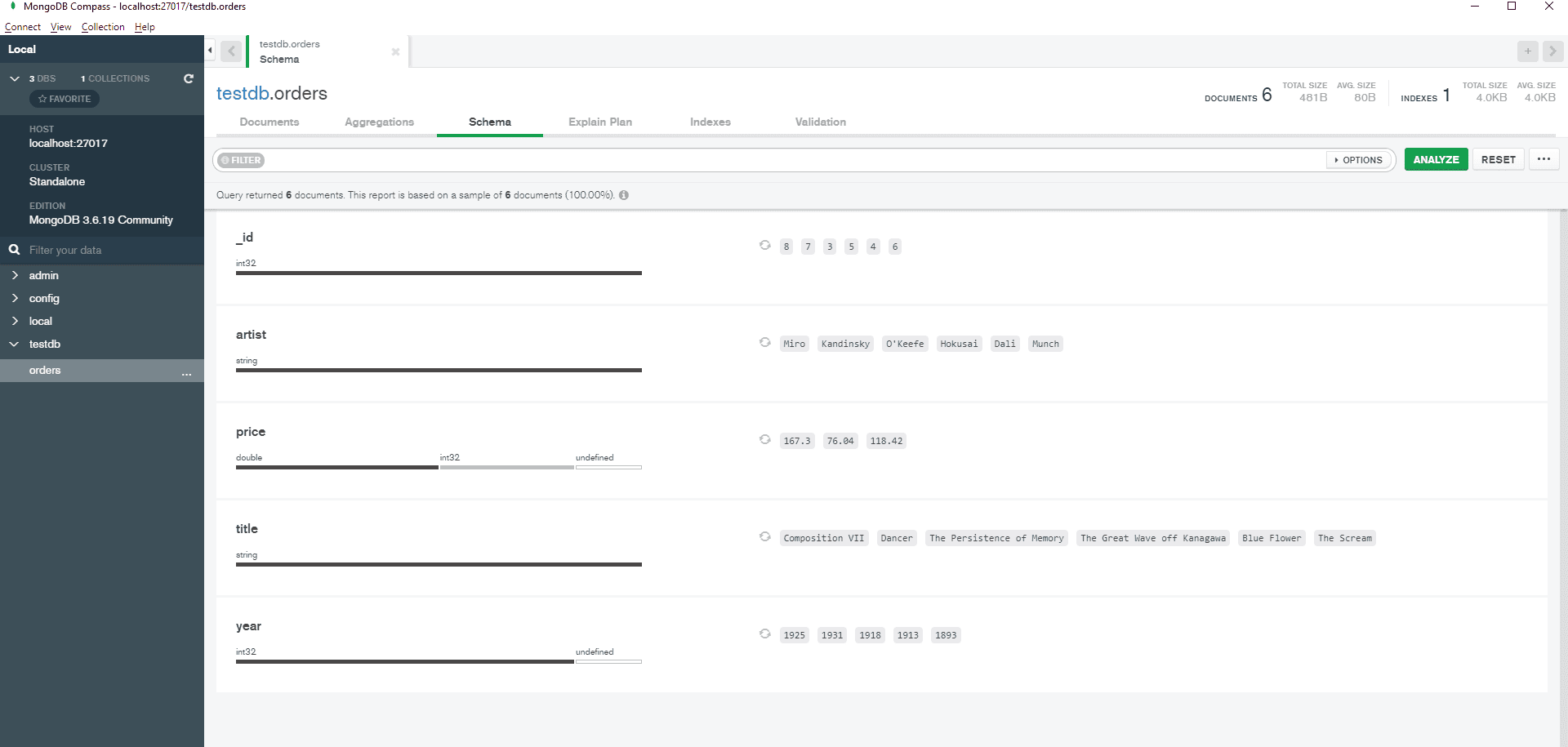Image resolution: width=1568 pixels, height=747 pixels.
Task: Click the refresh icon next to _id values
Action: click(x=765, y=245)
